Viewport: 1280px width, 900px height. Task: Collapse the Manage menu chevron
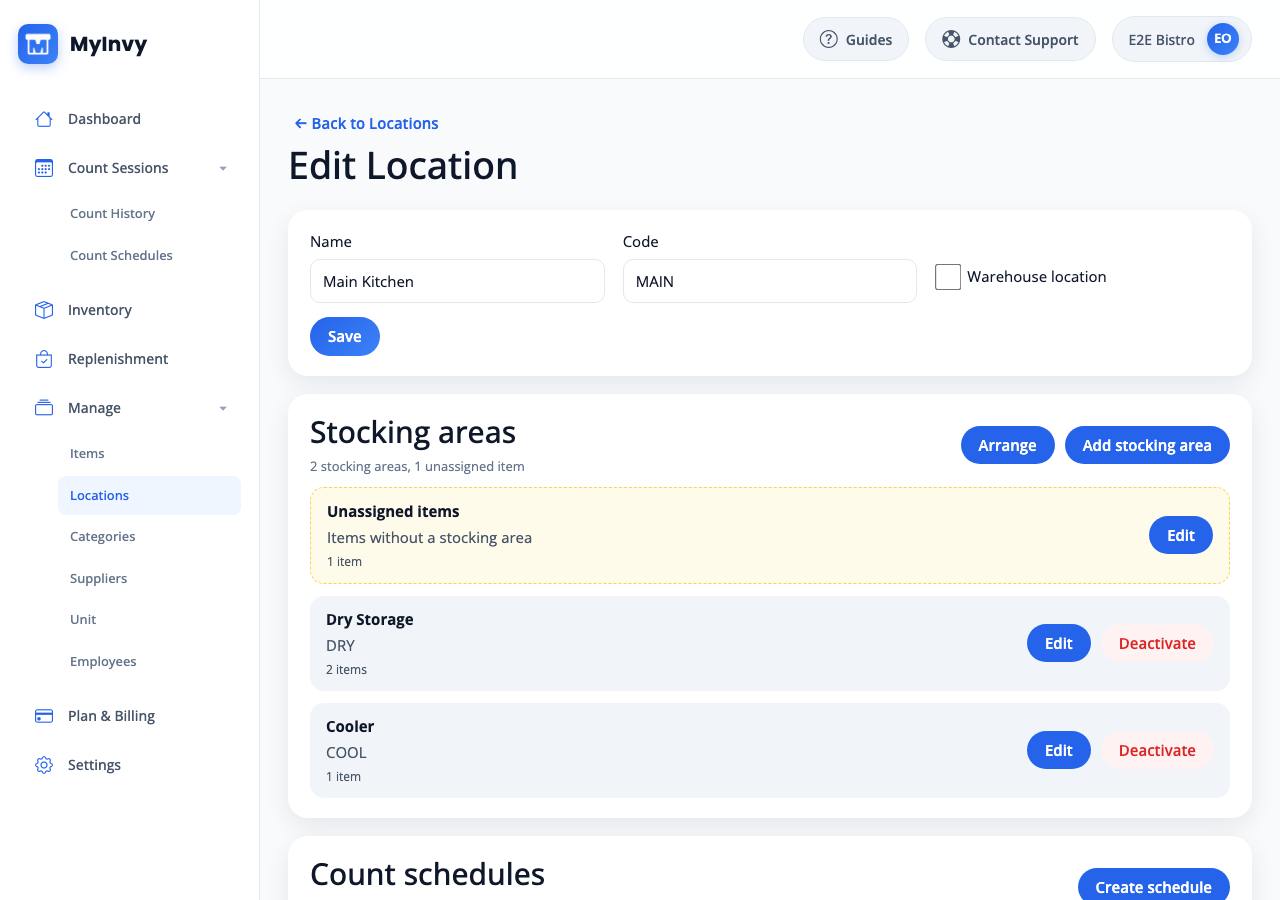coord(223,408)
